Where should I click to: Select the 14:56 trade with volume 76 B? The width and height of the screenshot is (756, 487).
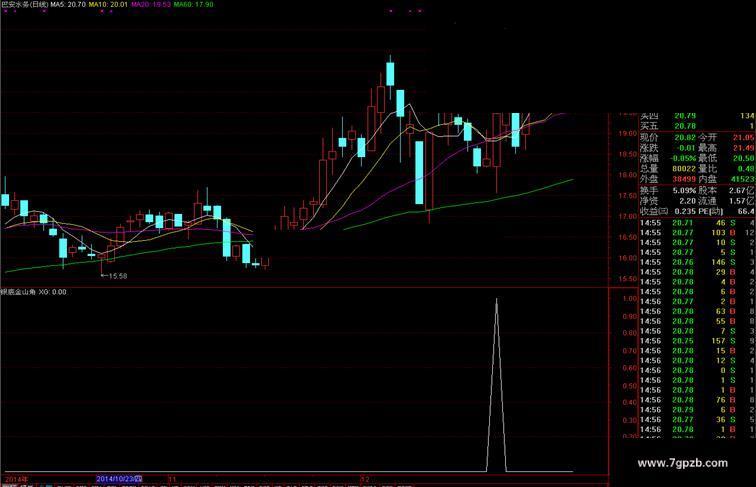tap(697, 400)
